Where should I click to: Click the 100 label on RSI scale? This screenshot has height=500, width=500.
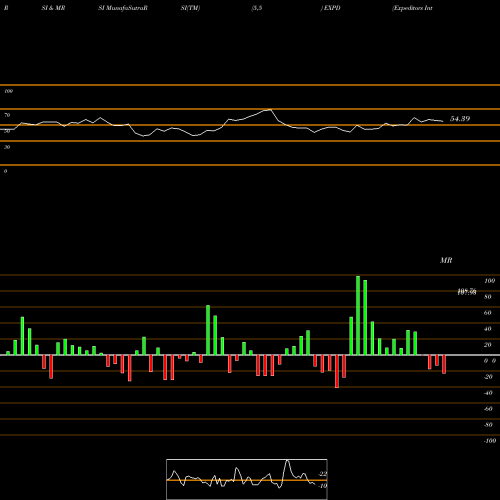pyautogui.click(x=8, y=91)
